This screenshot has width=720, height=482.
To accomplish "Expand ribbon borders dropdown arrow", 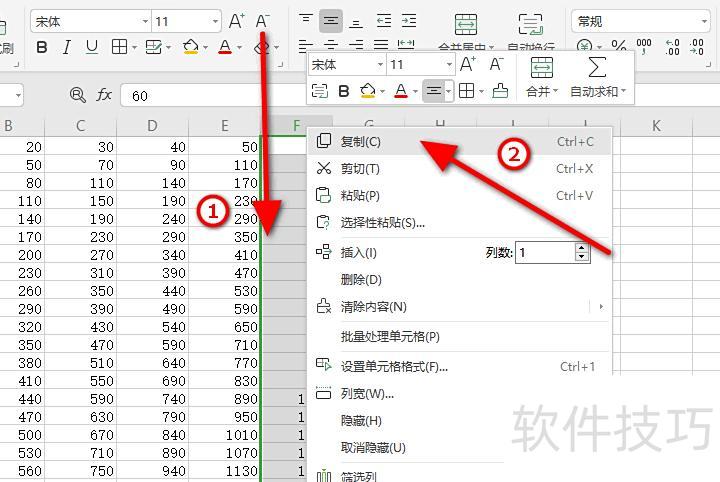I will (134, 47).
